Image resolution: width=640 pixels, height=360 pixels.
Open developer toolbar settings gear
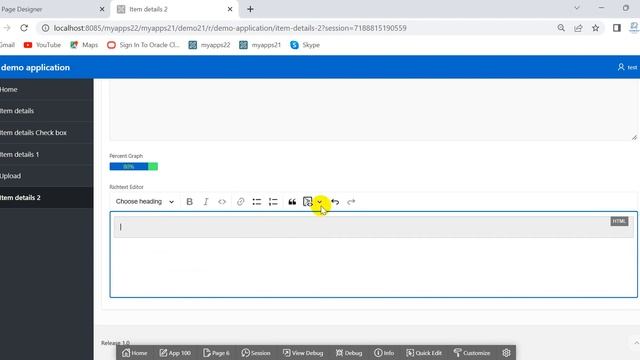506,353
